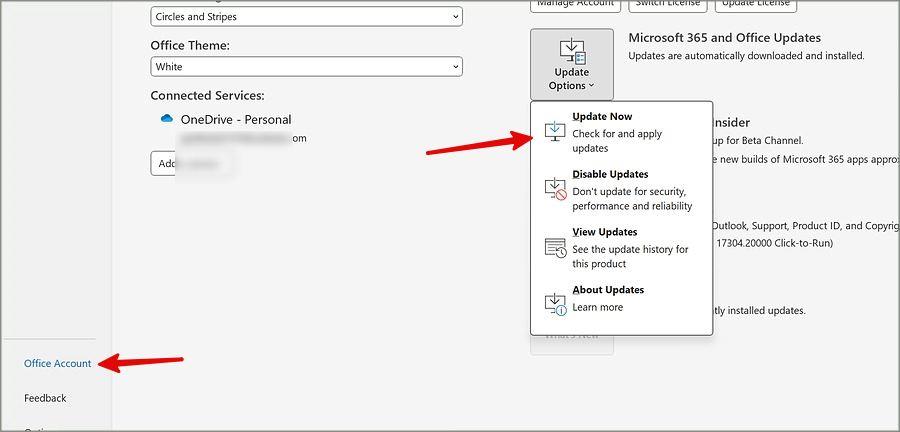
Task: Click the 'See the update history' description
Action: [x=630, y=256]
